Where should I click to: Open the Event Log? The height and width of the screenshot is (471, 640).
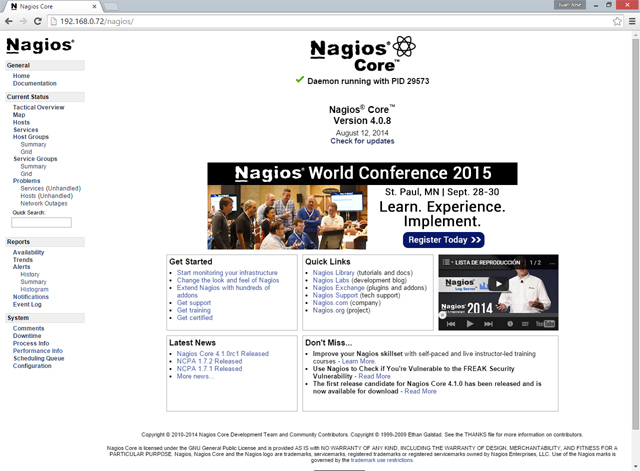27,304
